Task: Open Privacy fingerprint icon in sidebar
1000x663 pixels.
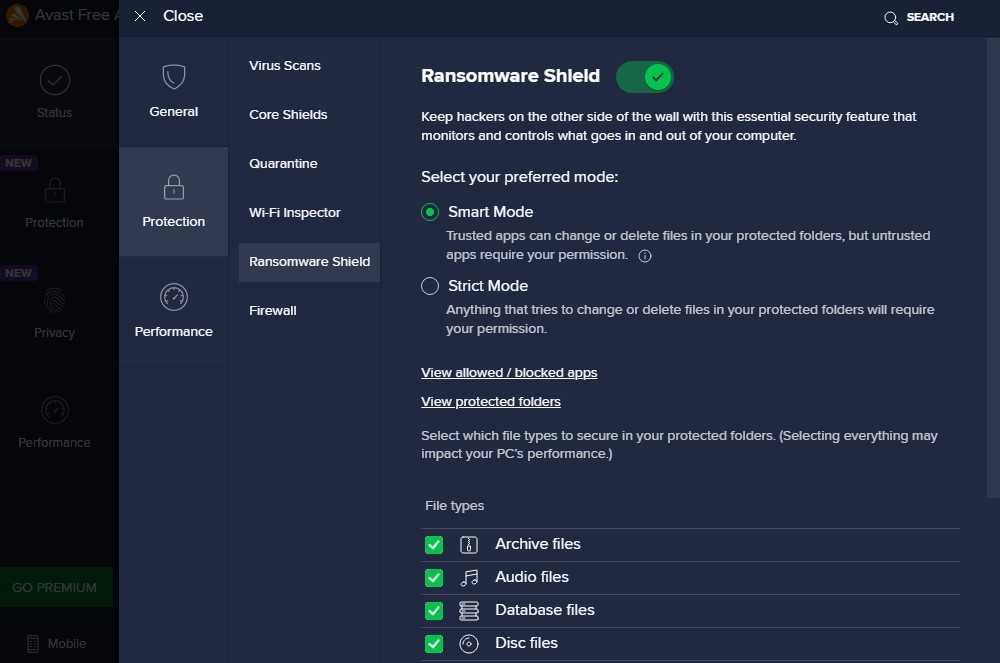Action: (54, 299)
